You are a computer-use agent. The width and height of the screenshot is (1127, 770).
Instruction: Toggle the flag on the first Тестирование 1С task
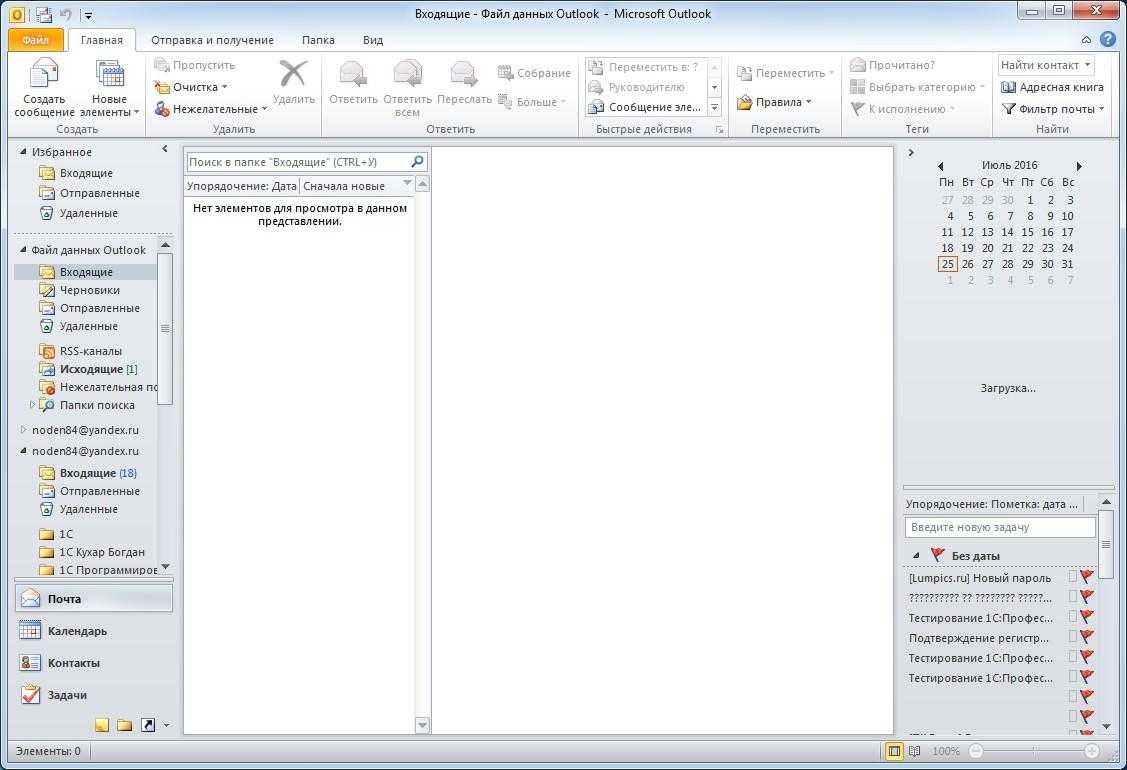(x=1087, y=617)
